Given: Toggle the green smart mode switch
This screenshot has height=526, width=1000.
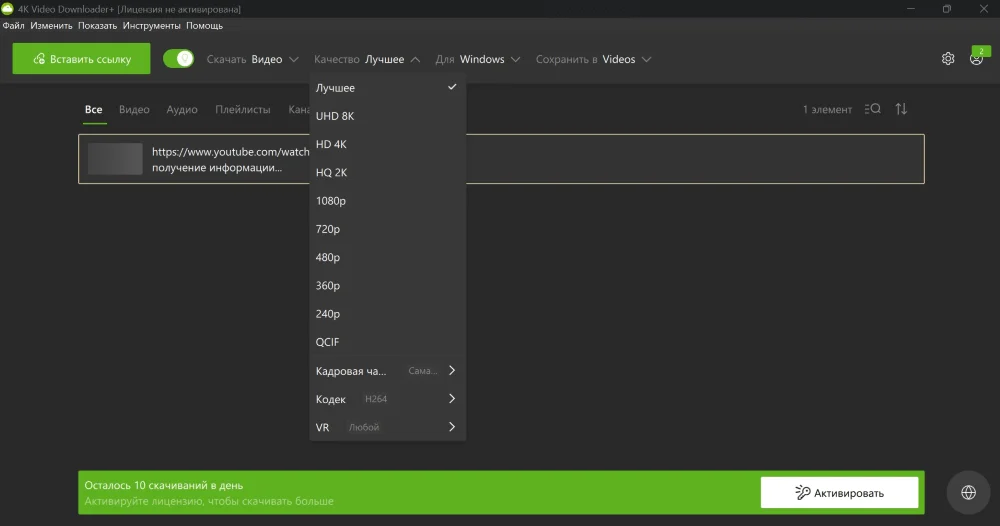Looking at the screenshot, I should (x=179, y=59).
